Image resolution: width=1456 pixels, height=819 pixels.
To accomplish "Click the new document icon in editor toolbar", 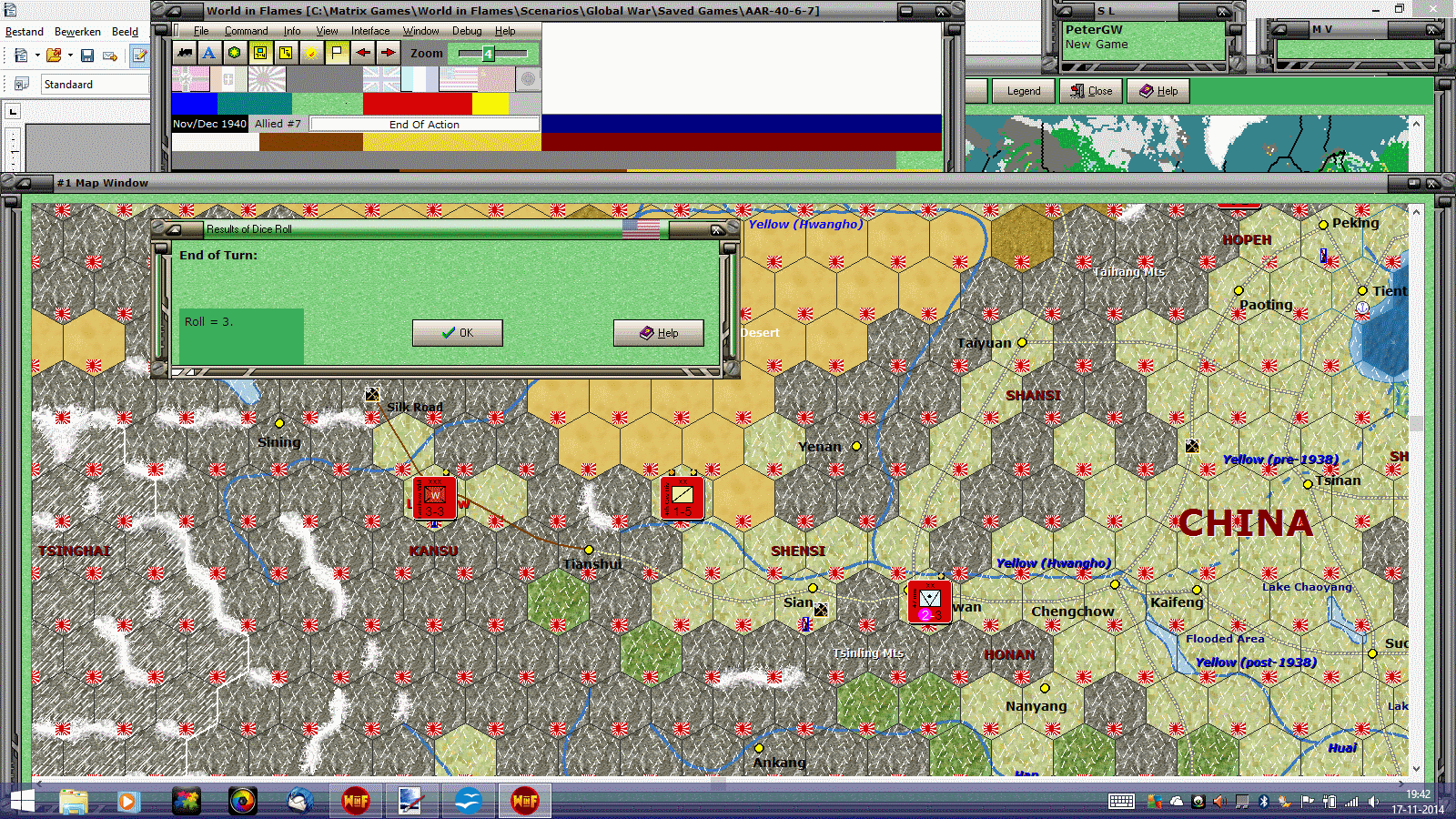I will pos(20,56).
